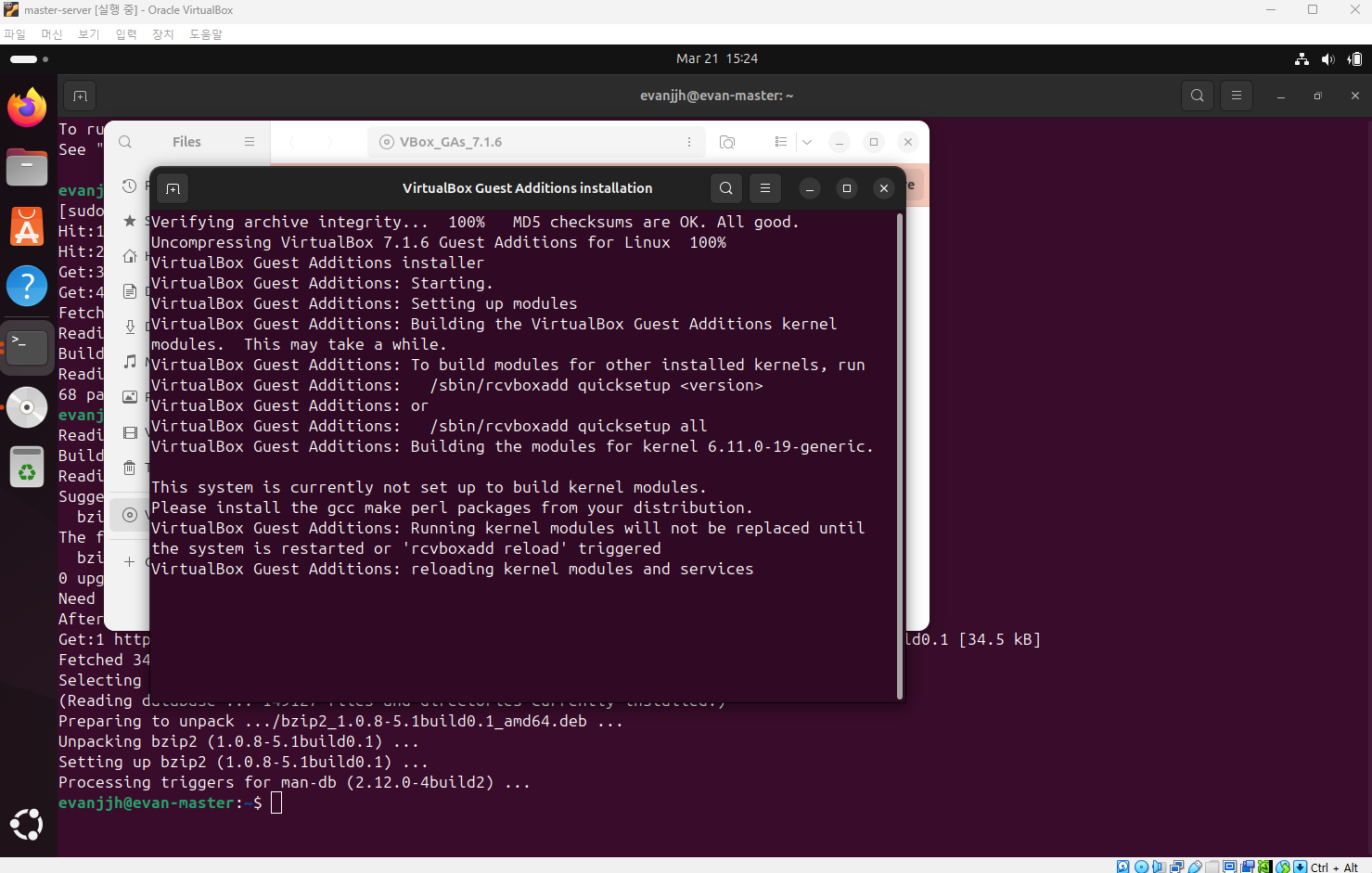
Task: Go to Home in the Files sidebar
Action: pyautogui.click(x=130, y=256)
